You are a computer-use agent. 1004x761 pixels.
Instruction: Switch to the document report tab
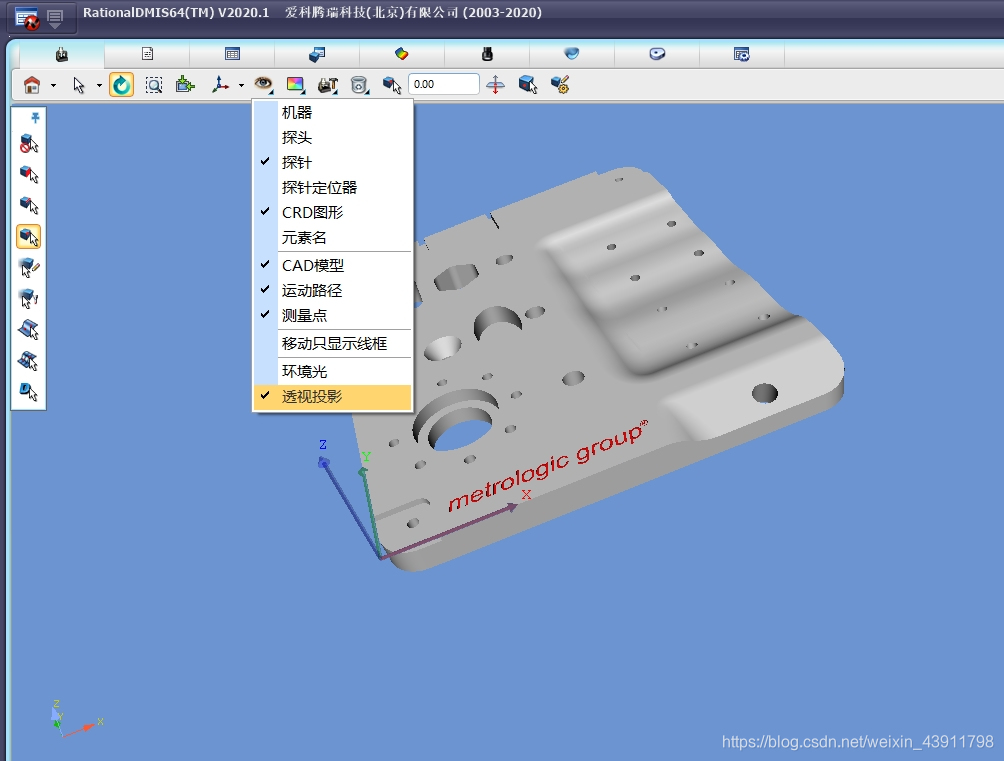(x=147, y=54)
